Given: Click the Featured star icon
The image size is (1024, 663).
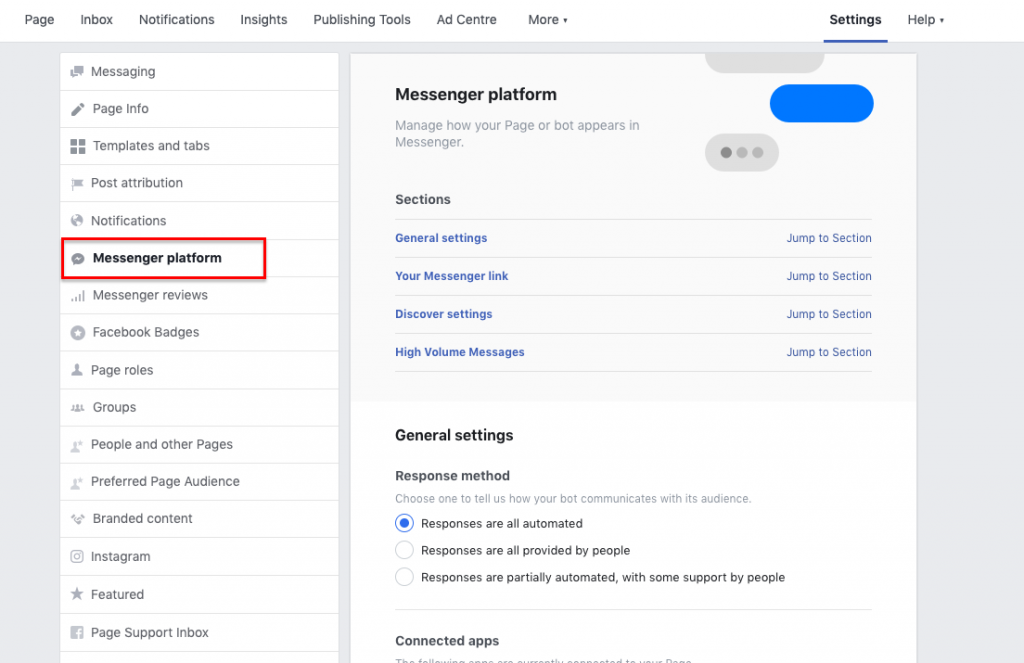Looking at the screenshot, I should click(x=77, y=594).
